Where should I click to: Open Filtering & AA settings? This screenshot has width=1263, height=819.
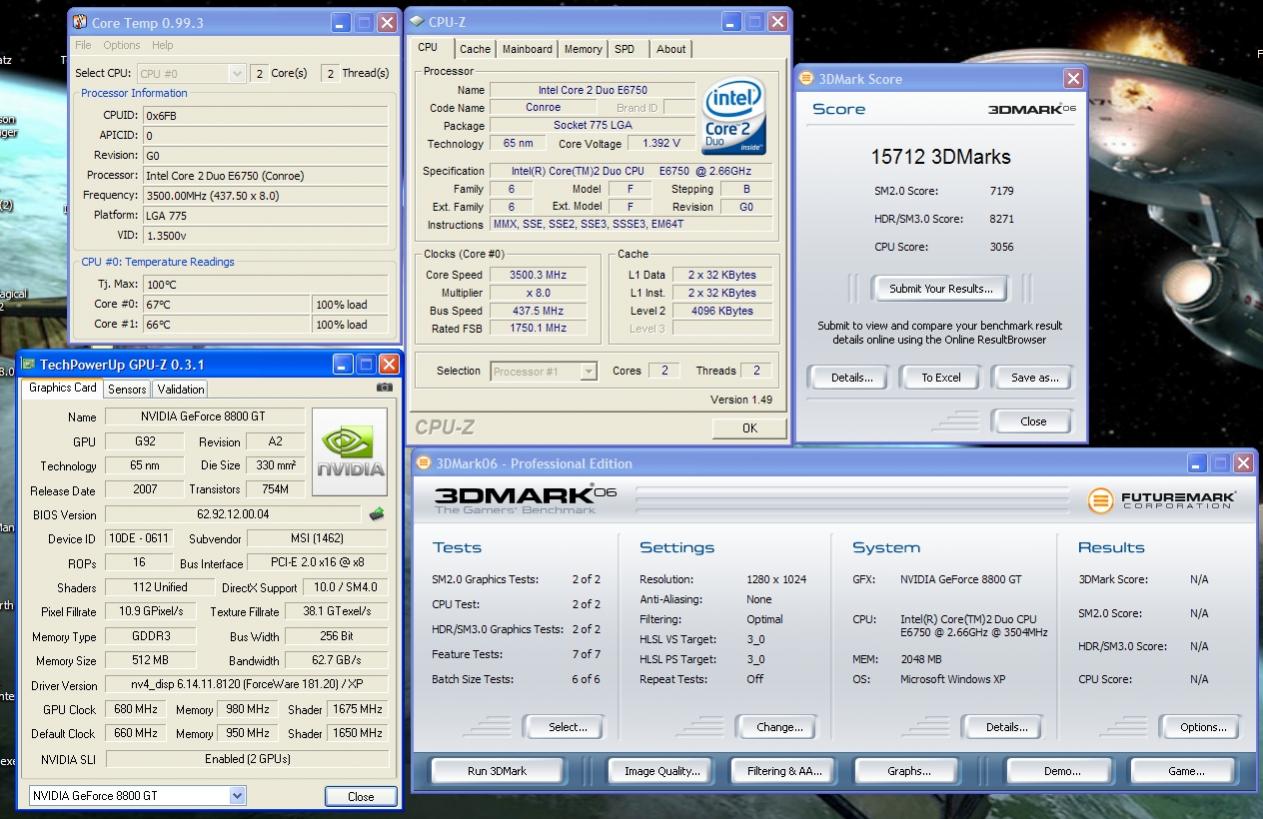coord(784,771)
